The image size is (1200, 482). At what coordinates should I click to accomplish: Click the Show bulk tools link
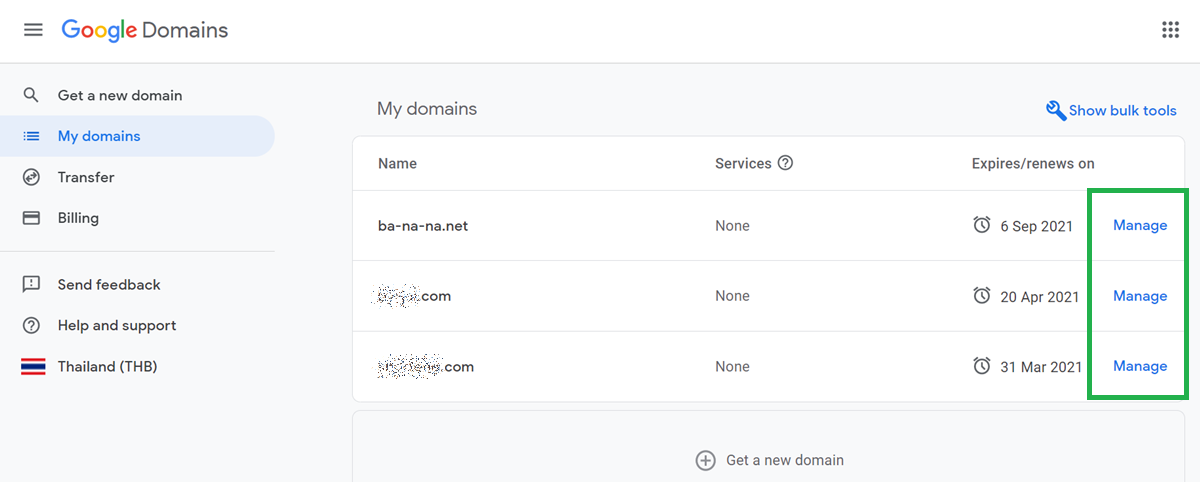1122,111
